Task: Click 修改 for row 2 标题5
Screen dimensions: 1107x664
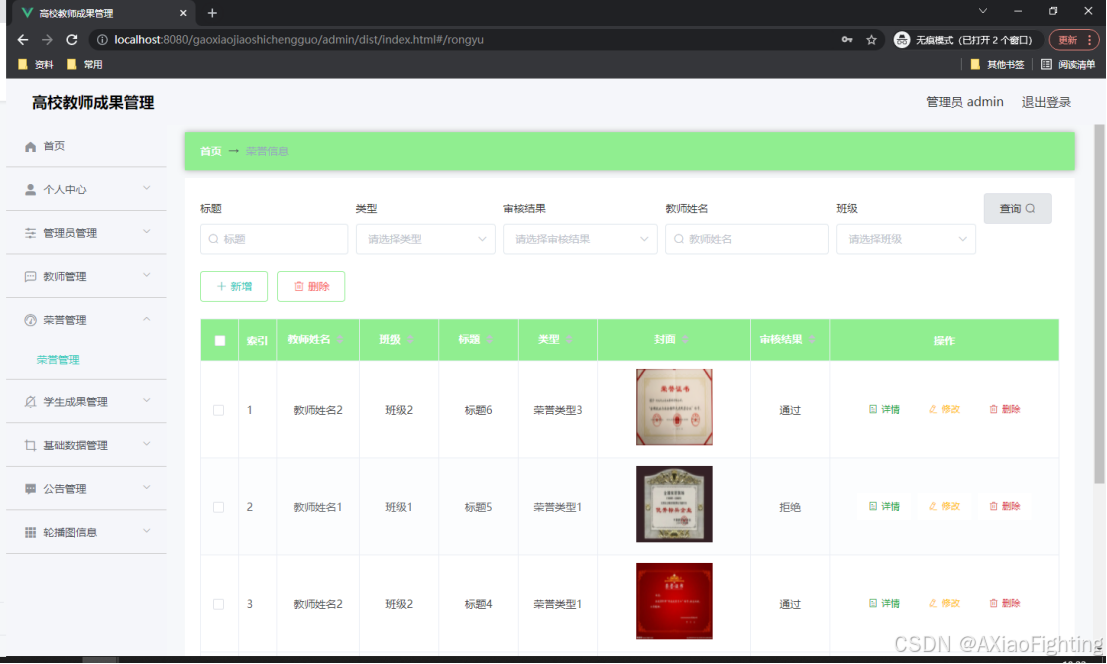Action: click(x=944, y=507)
